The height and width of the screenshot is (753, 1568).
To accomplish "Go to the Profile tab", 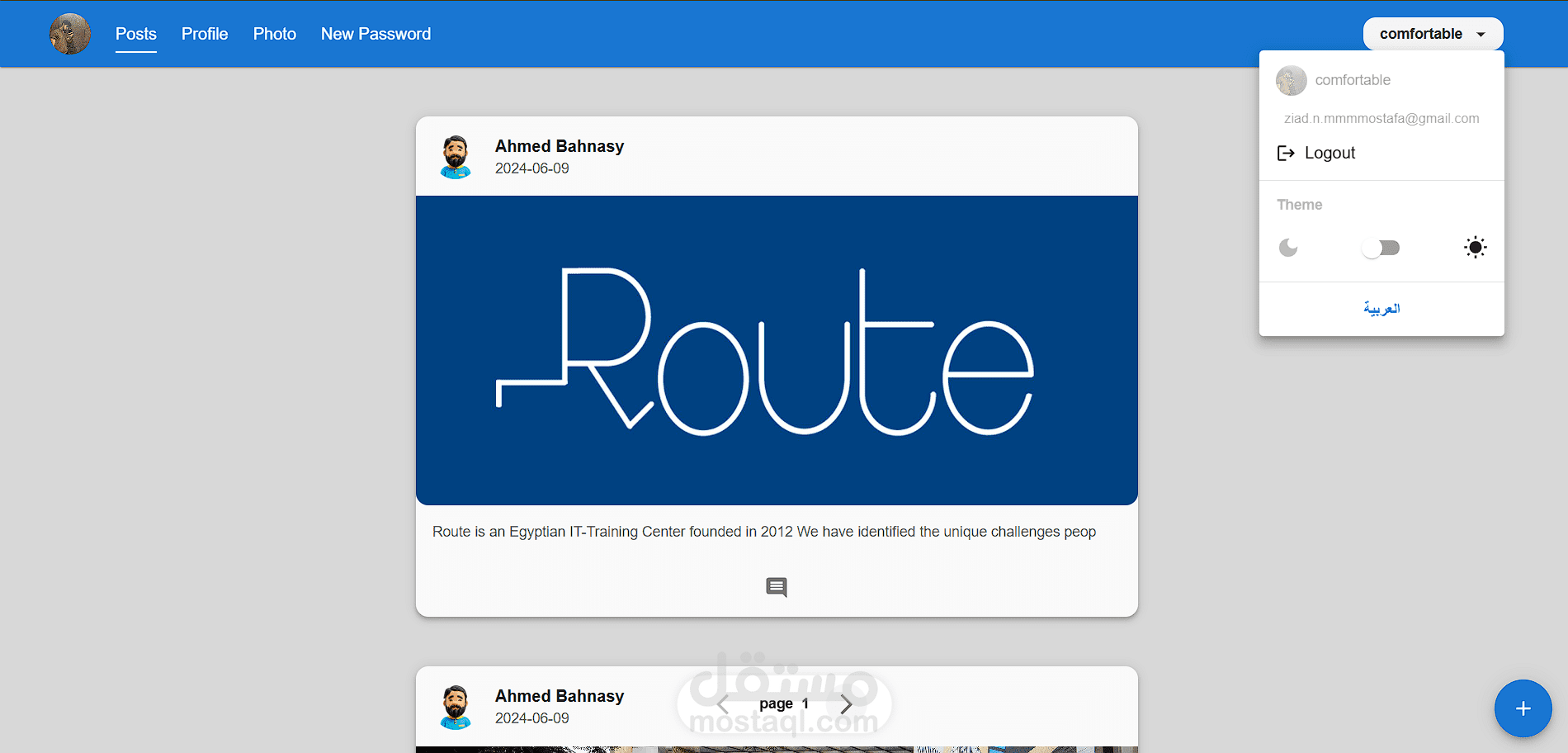I will coord(205,34).
